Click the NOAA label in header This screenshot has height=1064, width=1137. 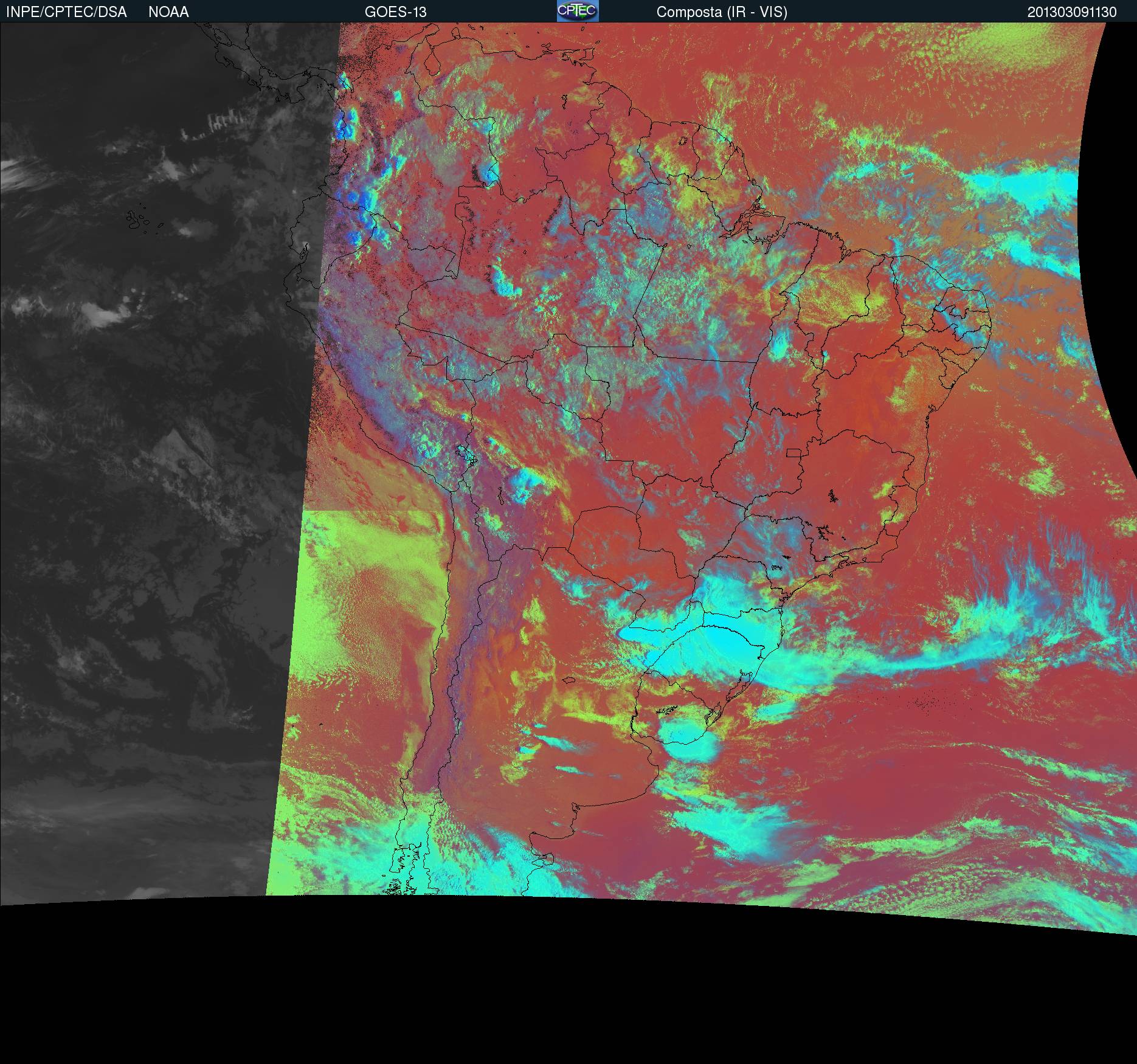pos(168,12)
